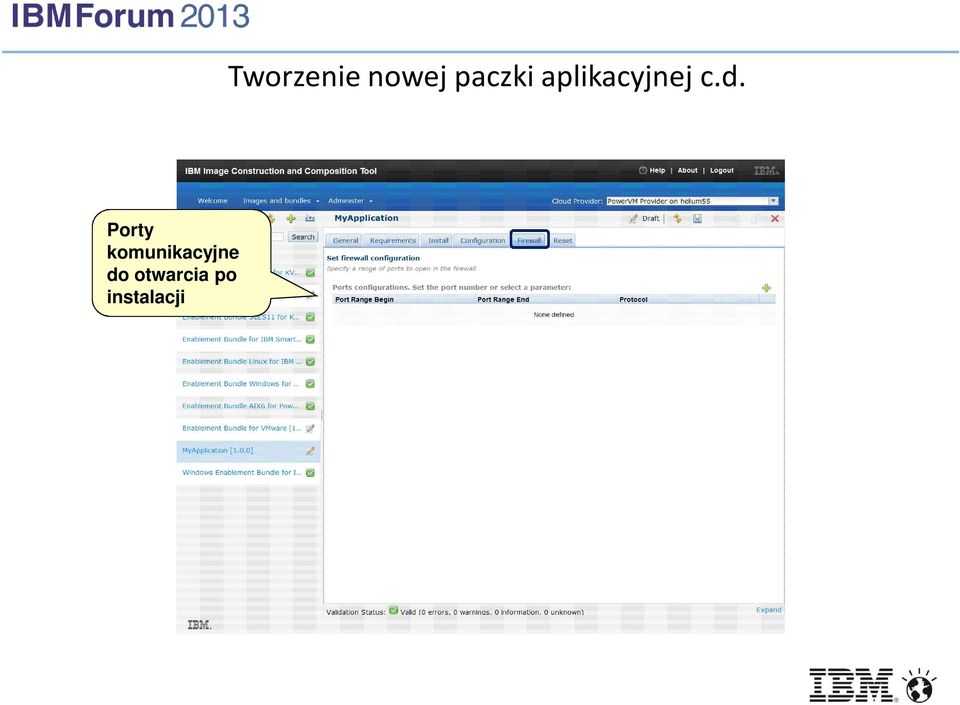Switch to the General tab
960x705 pixels.
pyautogui.click(x=345, y=241)
